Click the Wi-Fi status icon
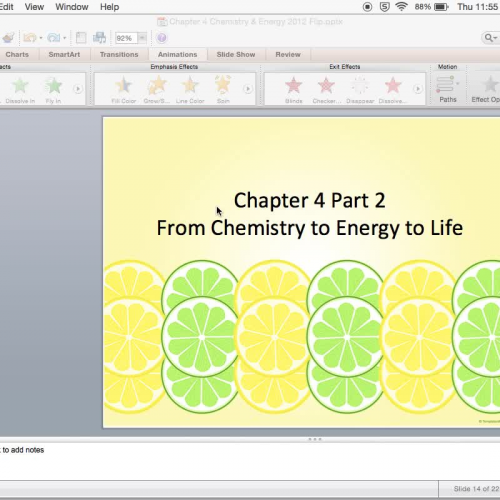This screenshot has height=500, width=500. point(401,7)
